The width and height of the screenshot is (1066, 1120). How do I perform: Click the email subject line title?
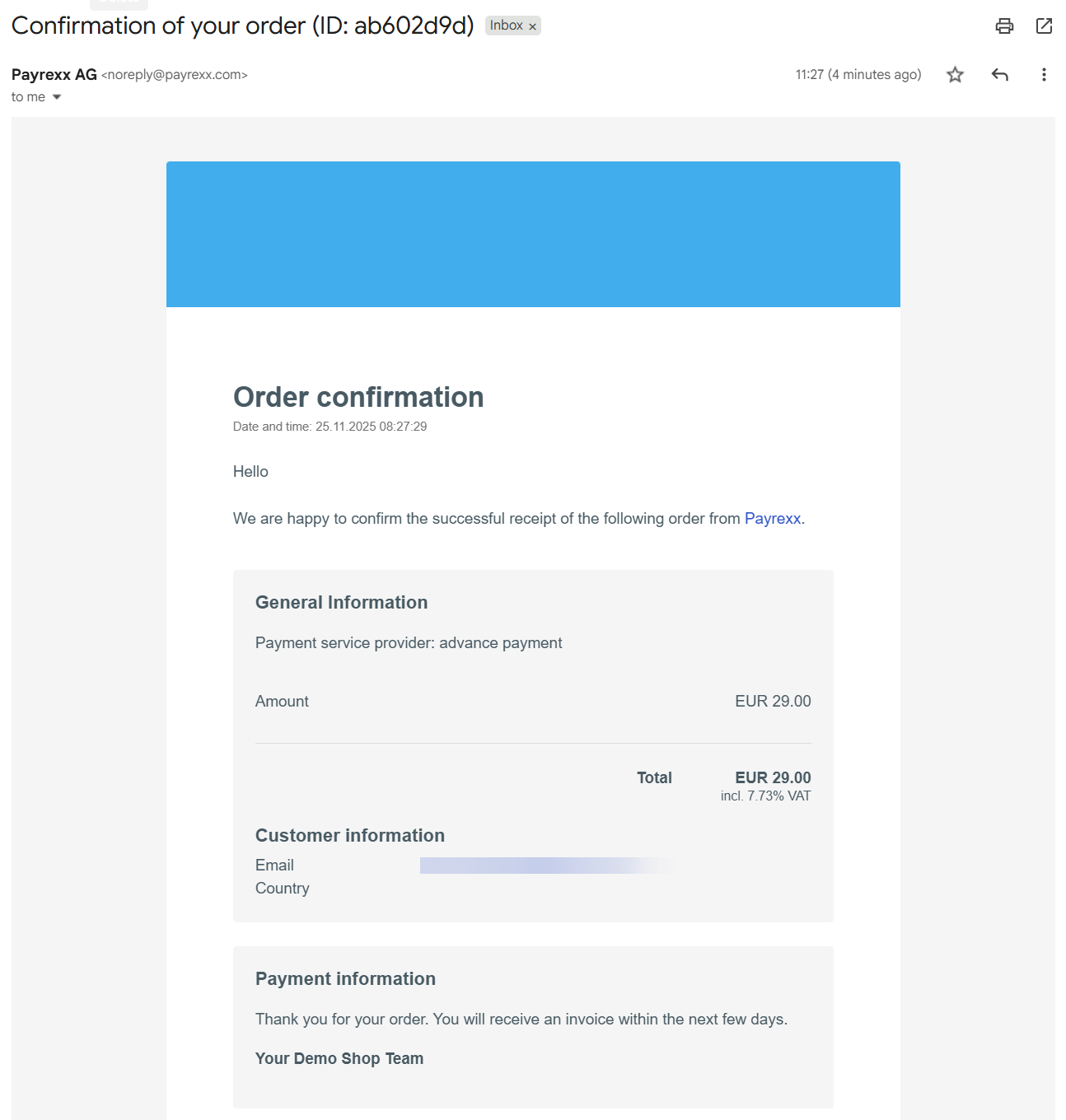click(x=242, y=26)
